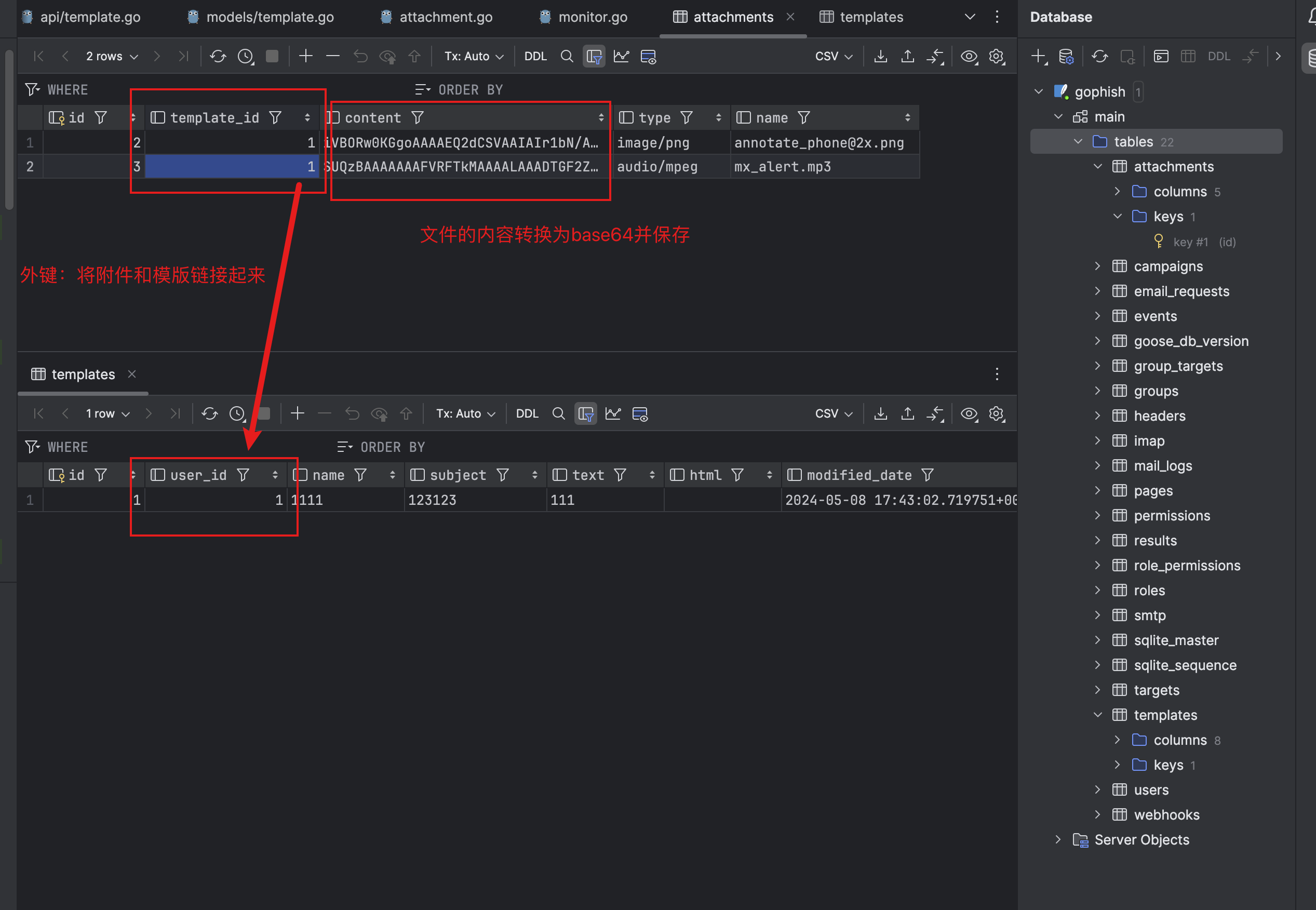Open query console in Database panel
Image resolution: width=1316 pixels, height=910 pixels.
point(1161,57)
